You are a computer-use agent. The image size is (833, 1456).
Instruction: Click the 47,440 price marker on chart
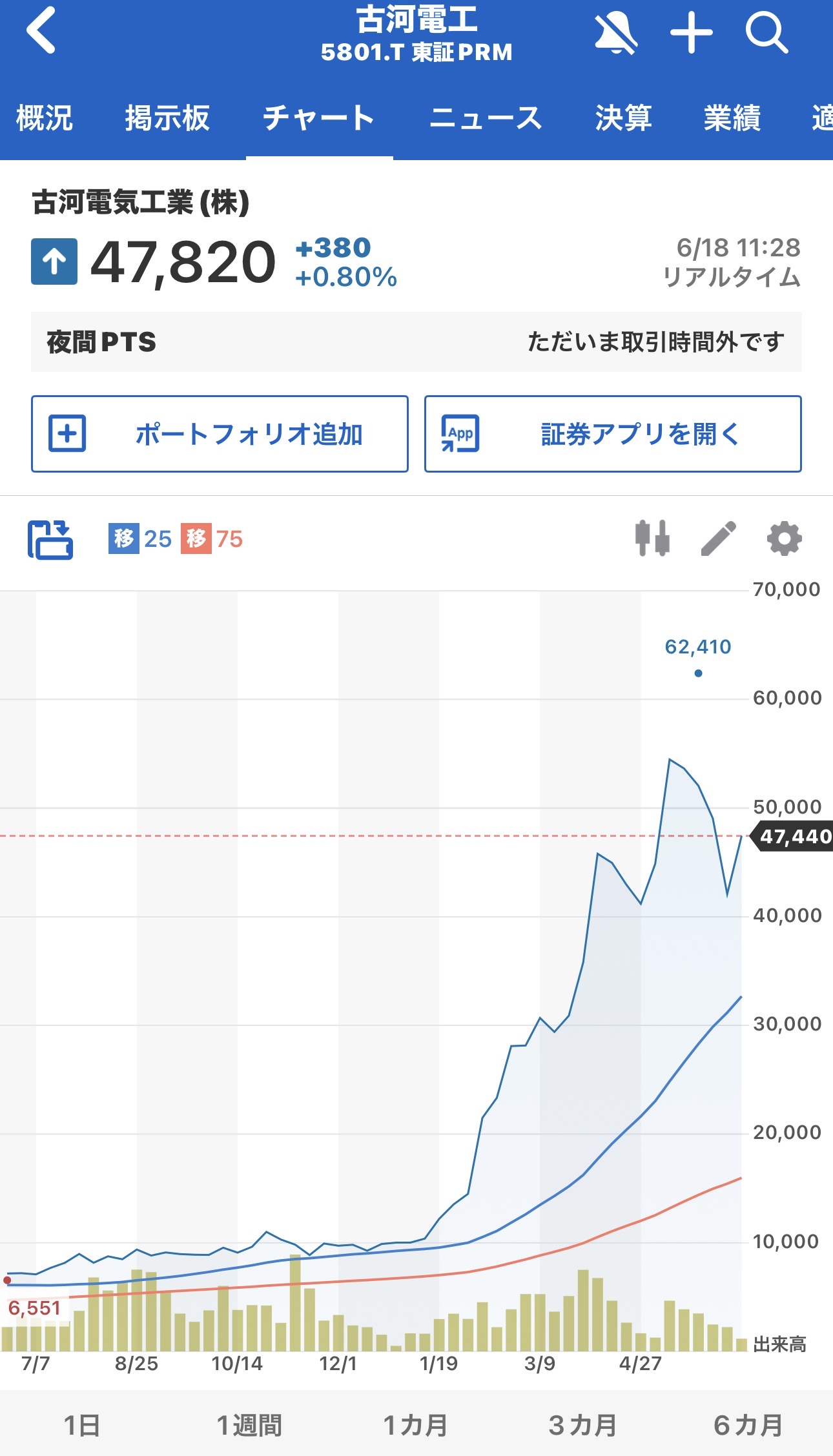pos(794,836)
